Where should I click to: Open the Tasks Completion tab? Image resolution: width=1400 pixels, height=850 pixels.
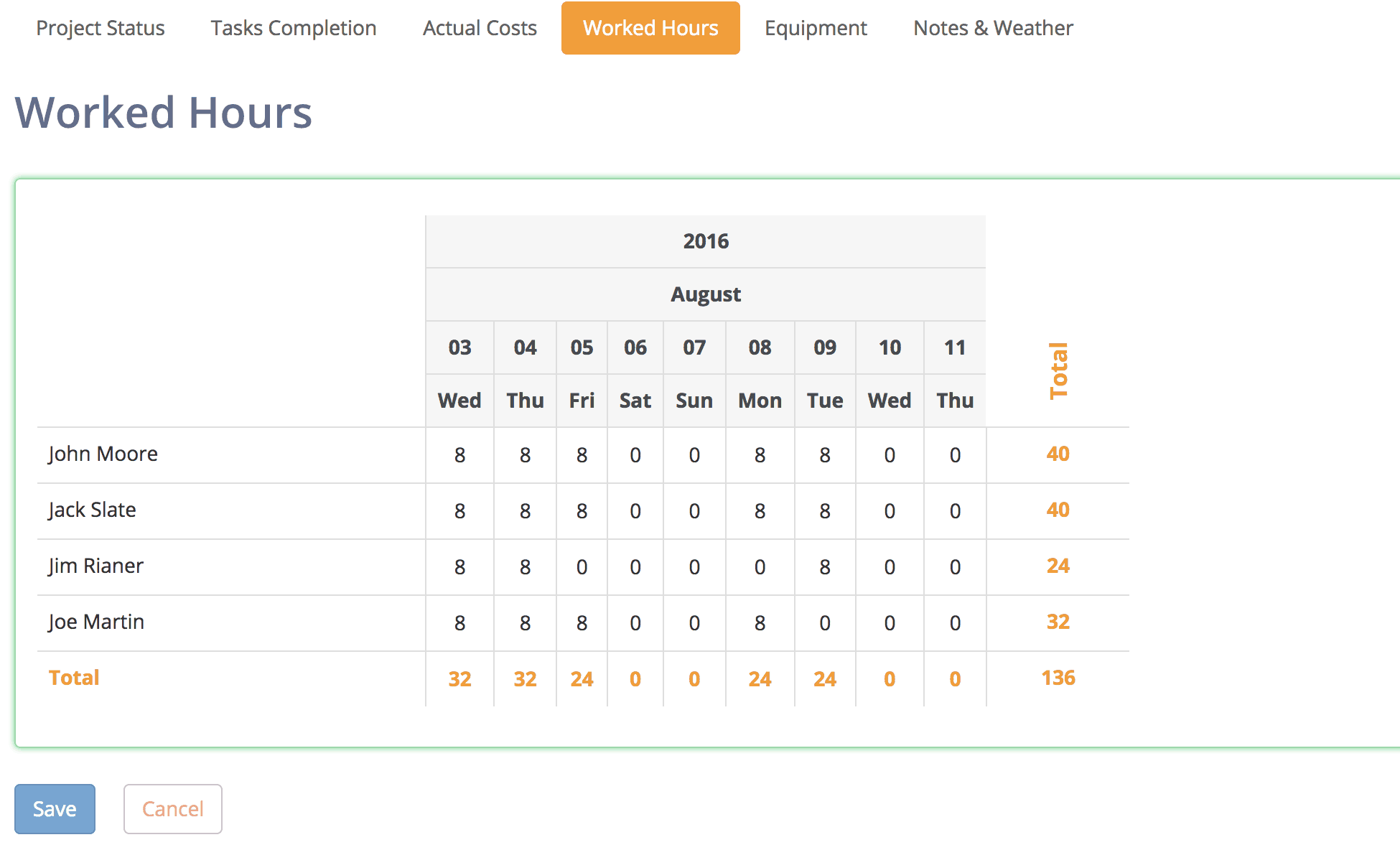(x=293, y=28)
